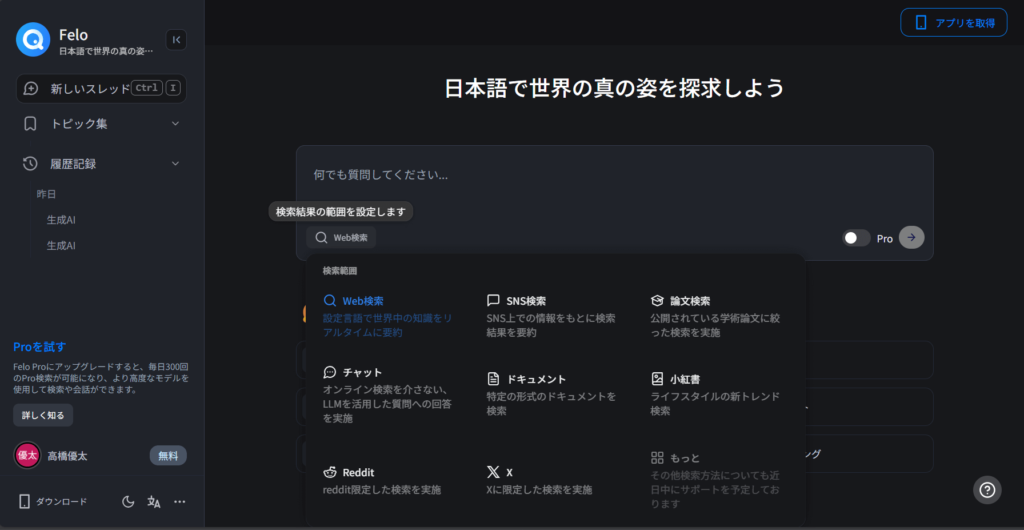The height and width of the screenshot is (530, 1024).
Task: Submit the query with arrow button
Action: (911, 238)
